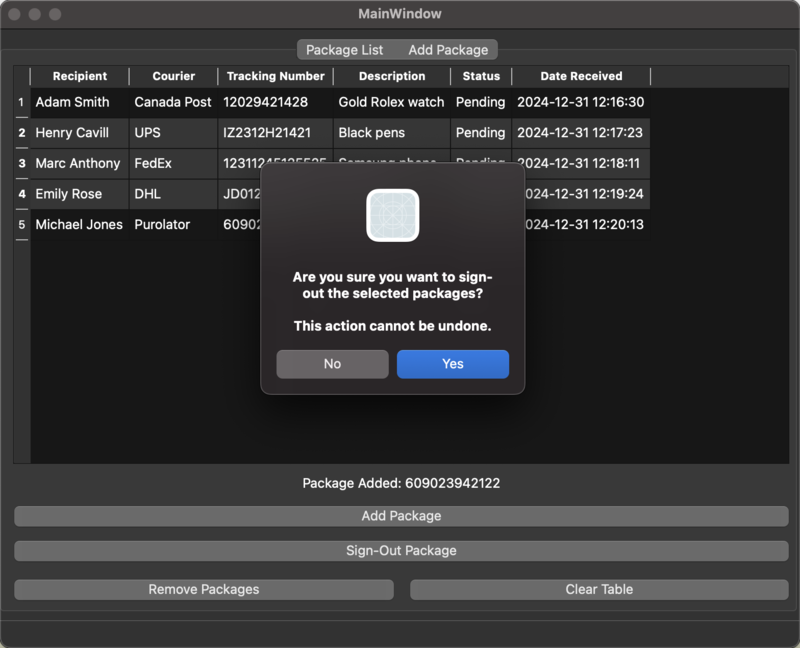
Task: Select Henry Cavill's UPS courier cell
Action: point(173,133)
